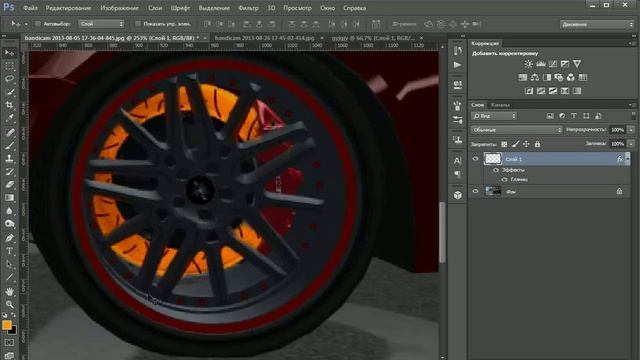Select the History Brush tool
The height and width of the screenshot is (360, 640).
click(x=9, y=171)
